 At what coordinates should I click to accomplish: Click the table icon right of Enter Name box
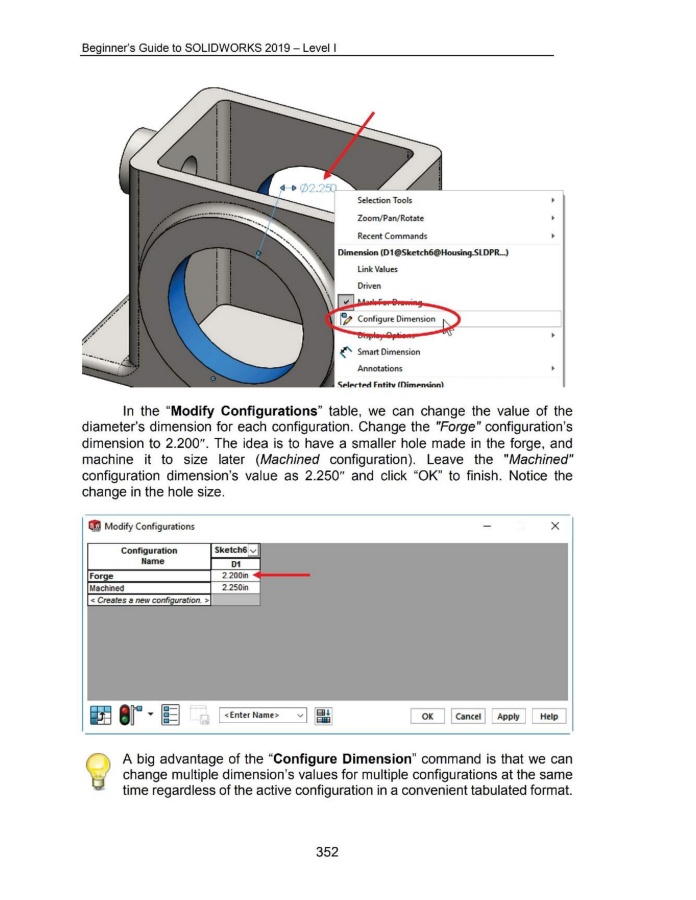pyautogui.click(x=324, y=716)
